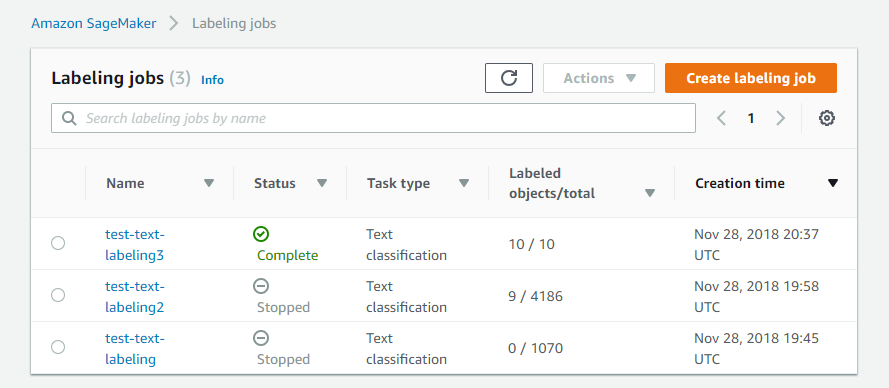Click the search magnifier icon

click(69, 118)
